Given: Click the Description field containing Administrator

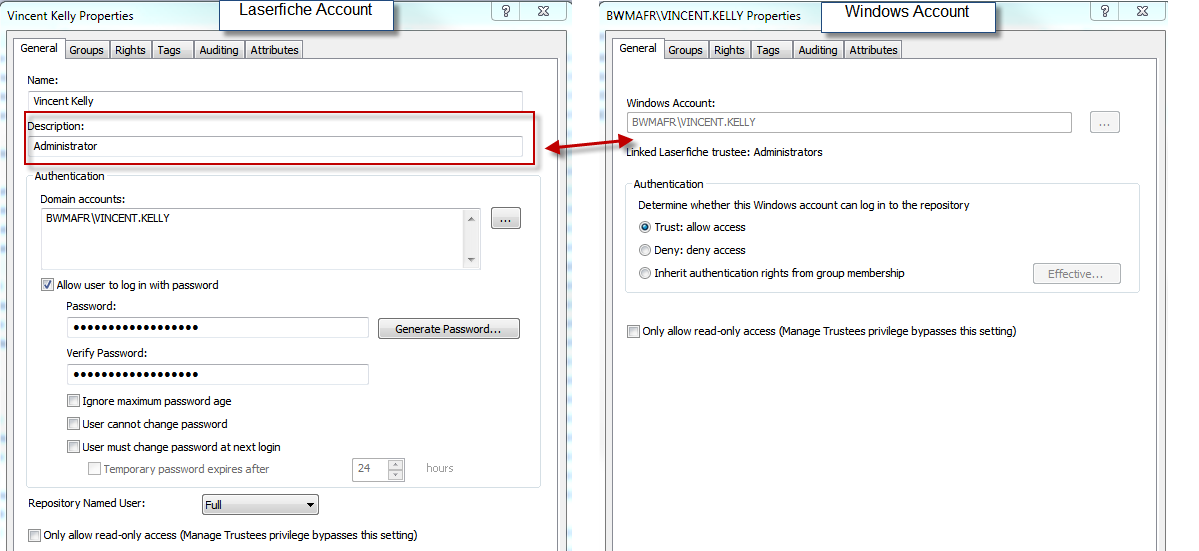Looking at the screenshot, I should coord(275,146).
